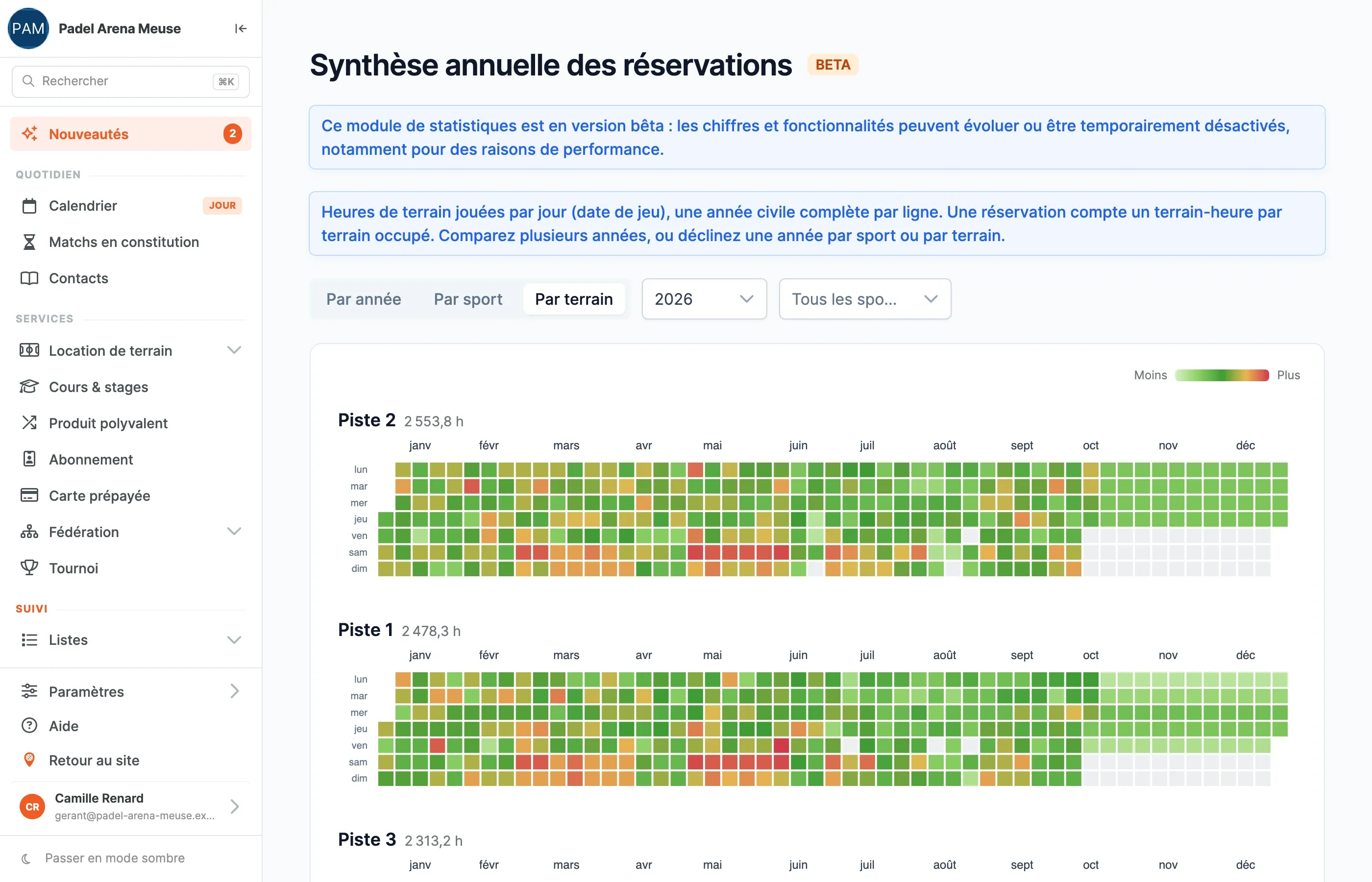Click the Nouveautés sparkle icon
The width and height of the screenshot is (1372, 882).
[x=29, y=134]
